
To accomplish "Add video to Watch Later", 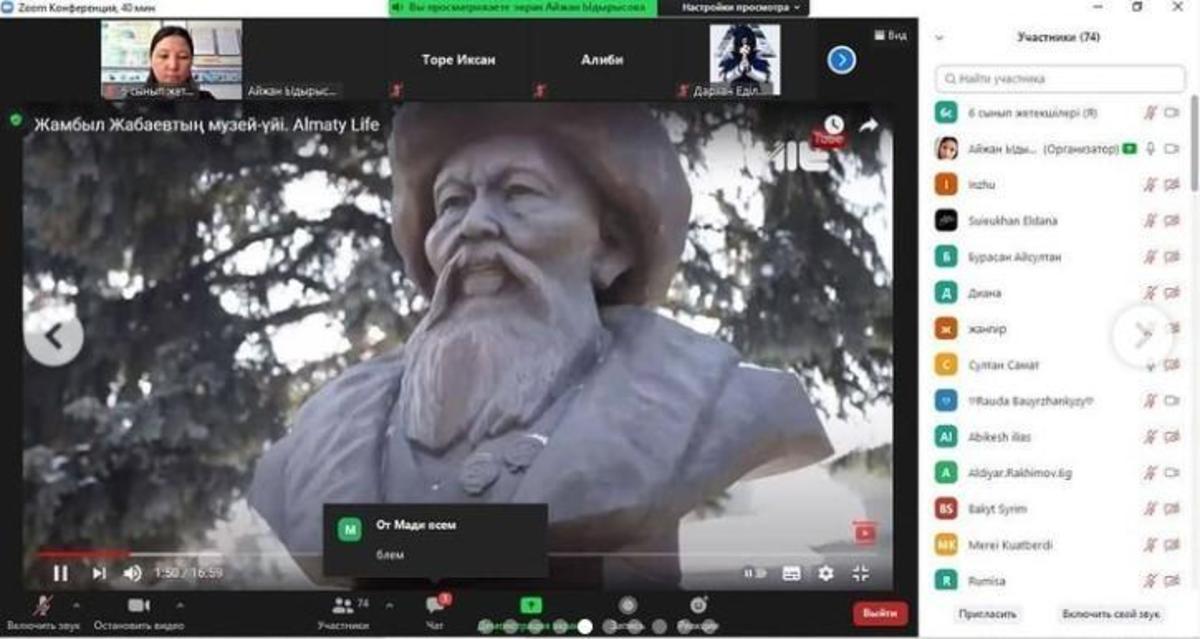I will 833,125.
